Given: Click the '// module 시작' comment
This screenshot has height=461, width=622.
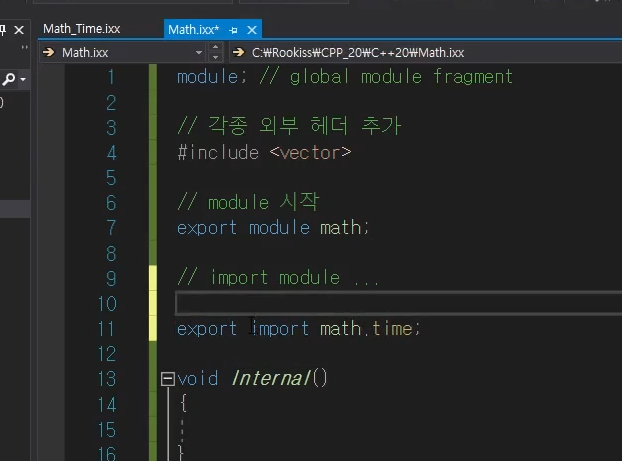Looking at the screenshot, I should [x=248, y=202].
